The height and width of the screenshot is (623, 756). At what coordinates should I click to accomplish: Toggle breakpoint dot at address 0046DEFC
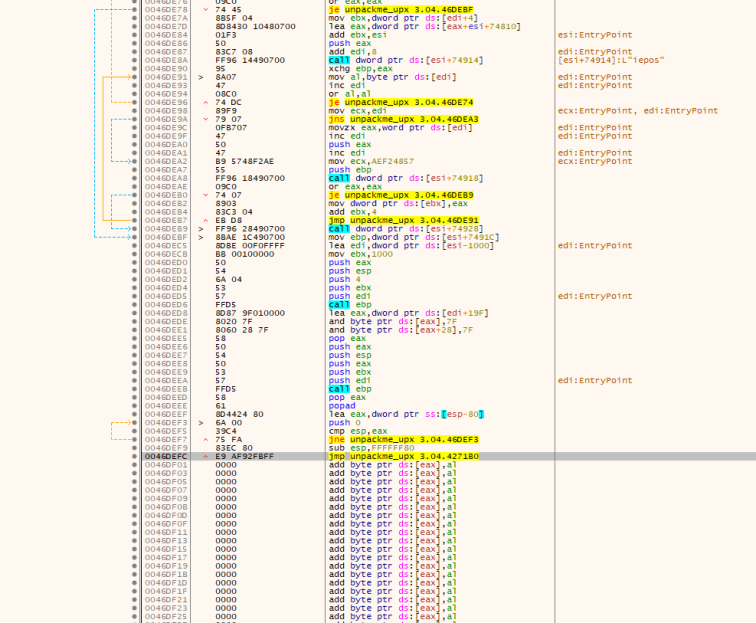click(135, 456)
